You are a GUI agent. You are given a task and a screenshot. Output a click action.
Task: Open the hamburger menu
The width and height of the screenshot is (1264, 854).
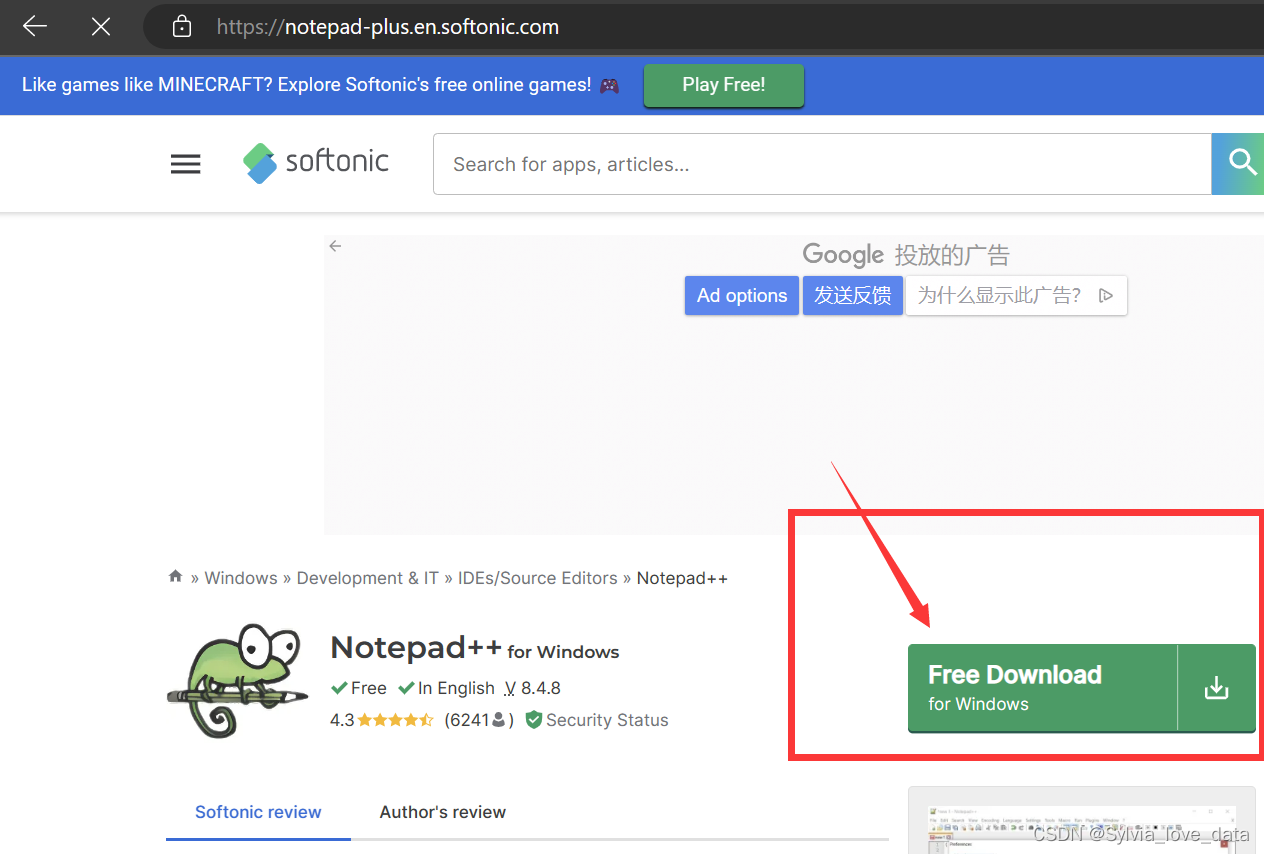point(186,164)
